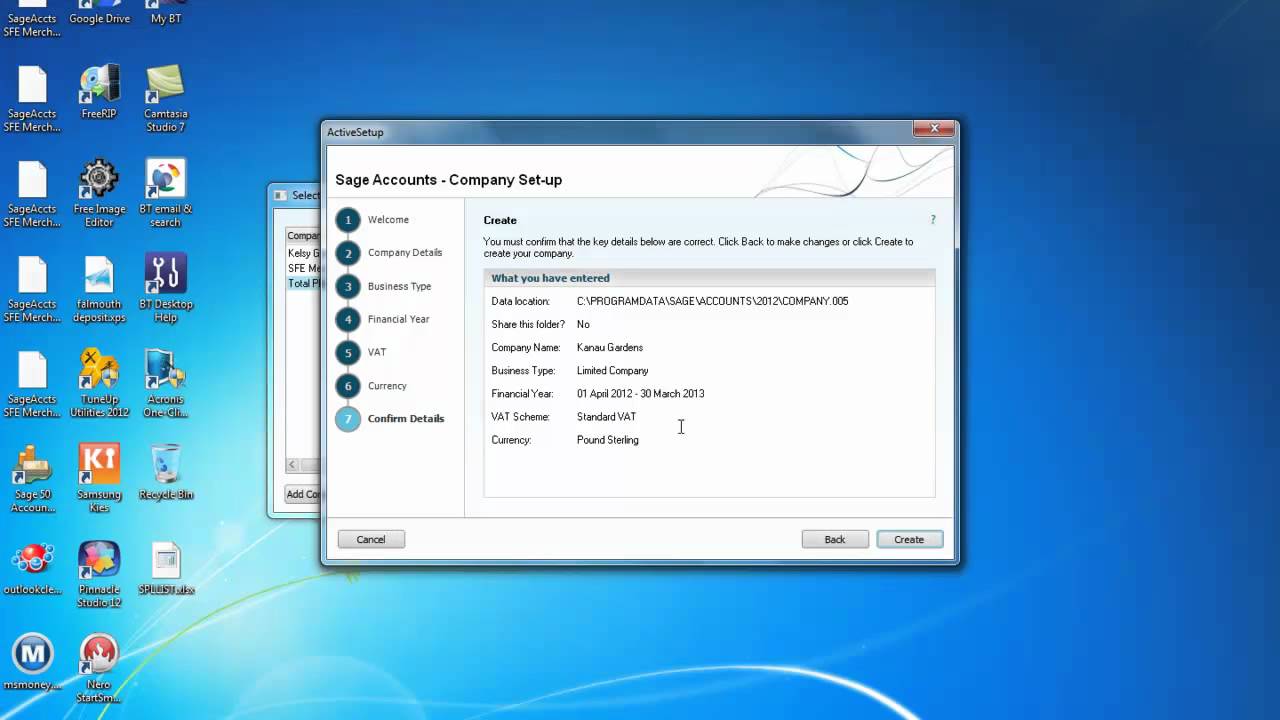The height and width of the screenshot is (720, 1280).
Task: Open outlookcle... desktop icon
Action: (32, 567)
